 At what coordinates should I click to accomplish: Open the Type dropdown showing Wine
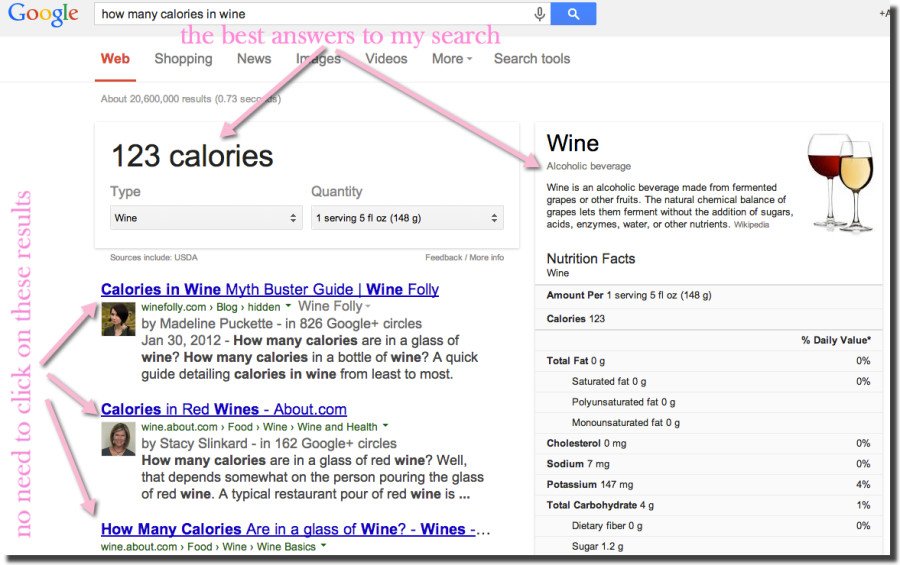click(206, 218)
